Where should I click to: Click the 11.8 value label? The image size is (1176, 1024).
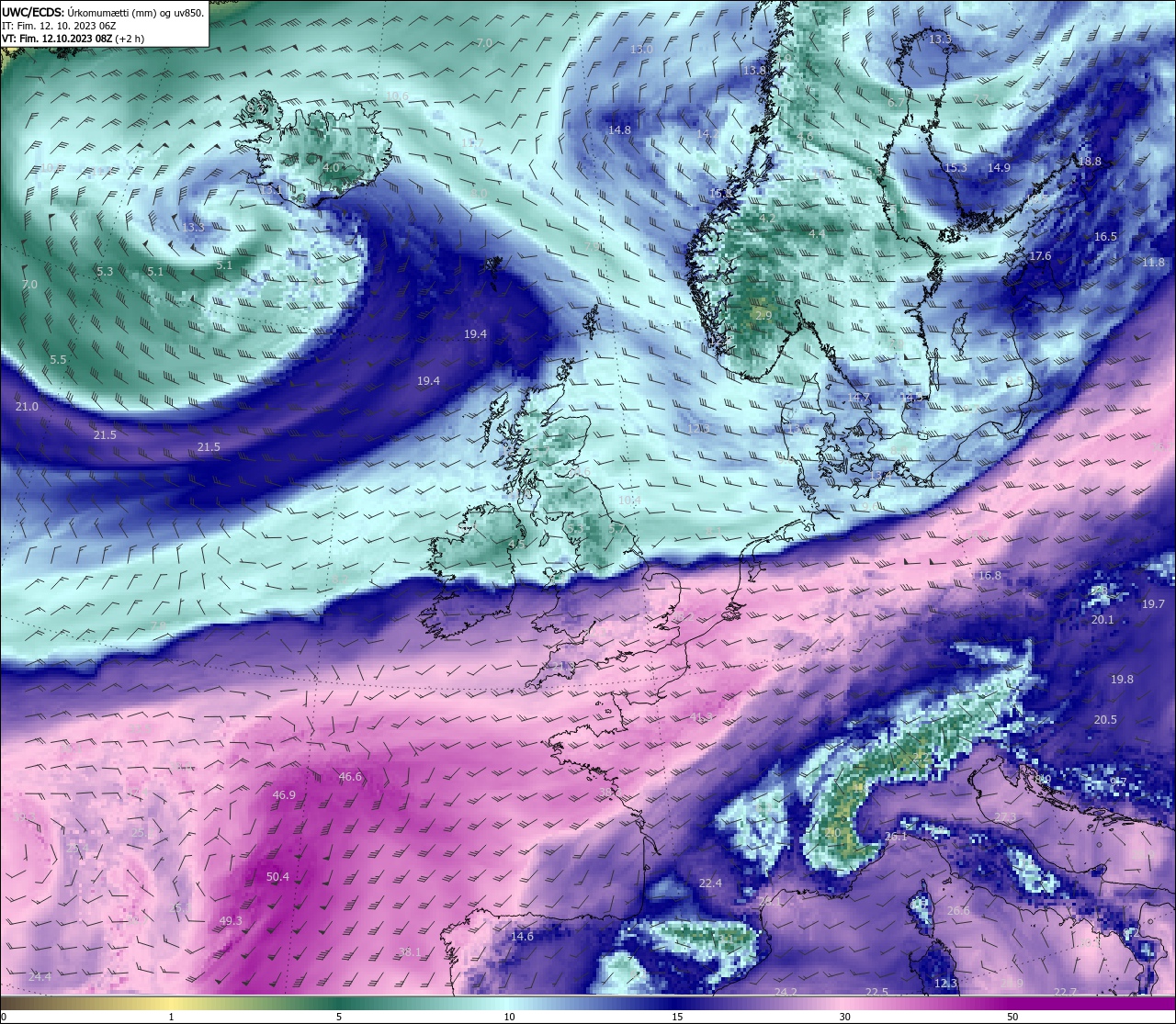[x=1154, y=263]
